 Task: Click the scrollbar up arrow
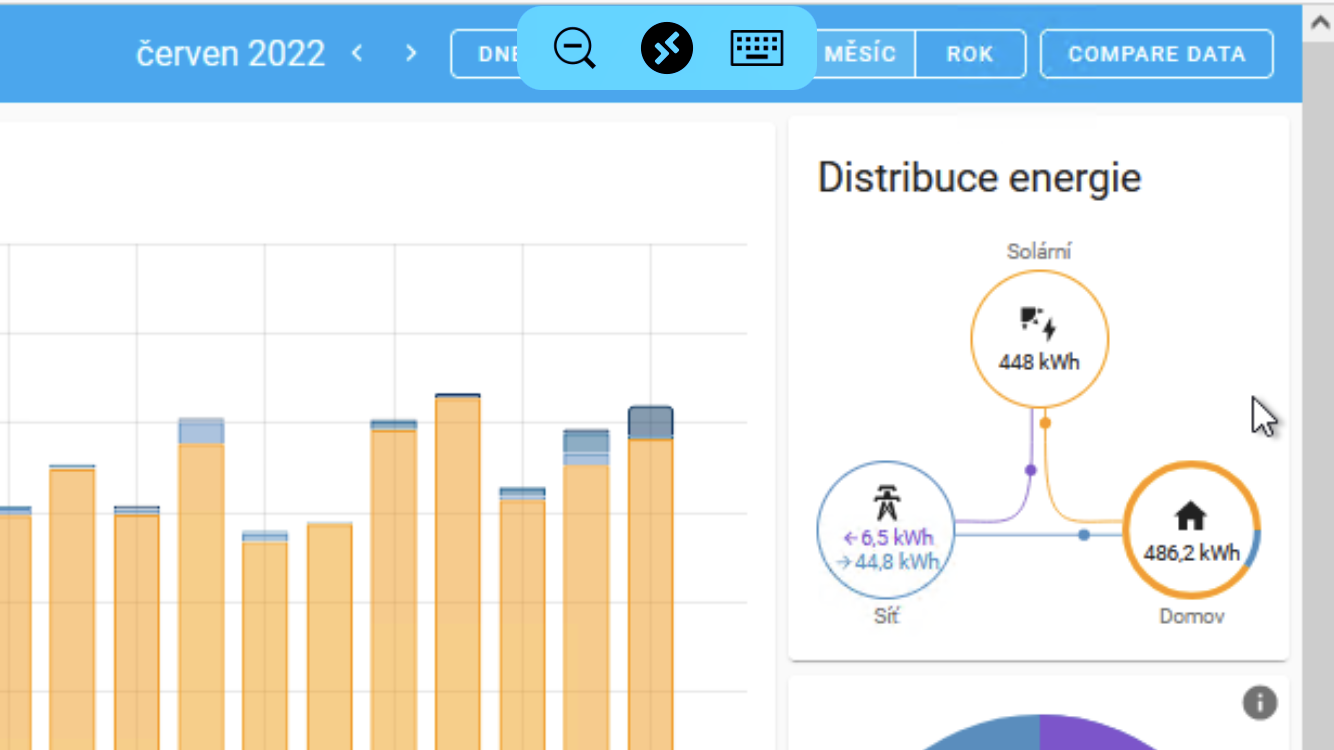click(1318, 24)
